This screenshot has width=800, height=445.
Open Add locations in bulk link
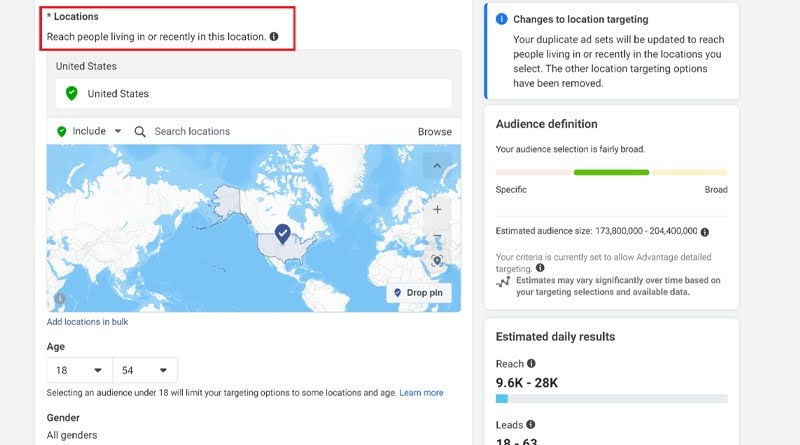point(87,322)
